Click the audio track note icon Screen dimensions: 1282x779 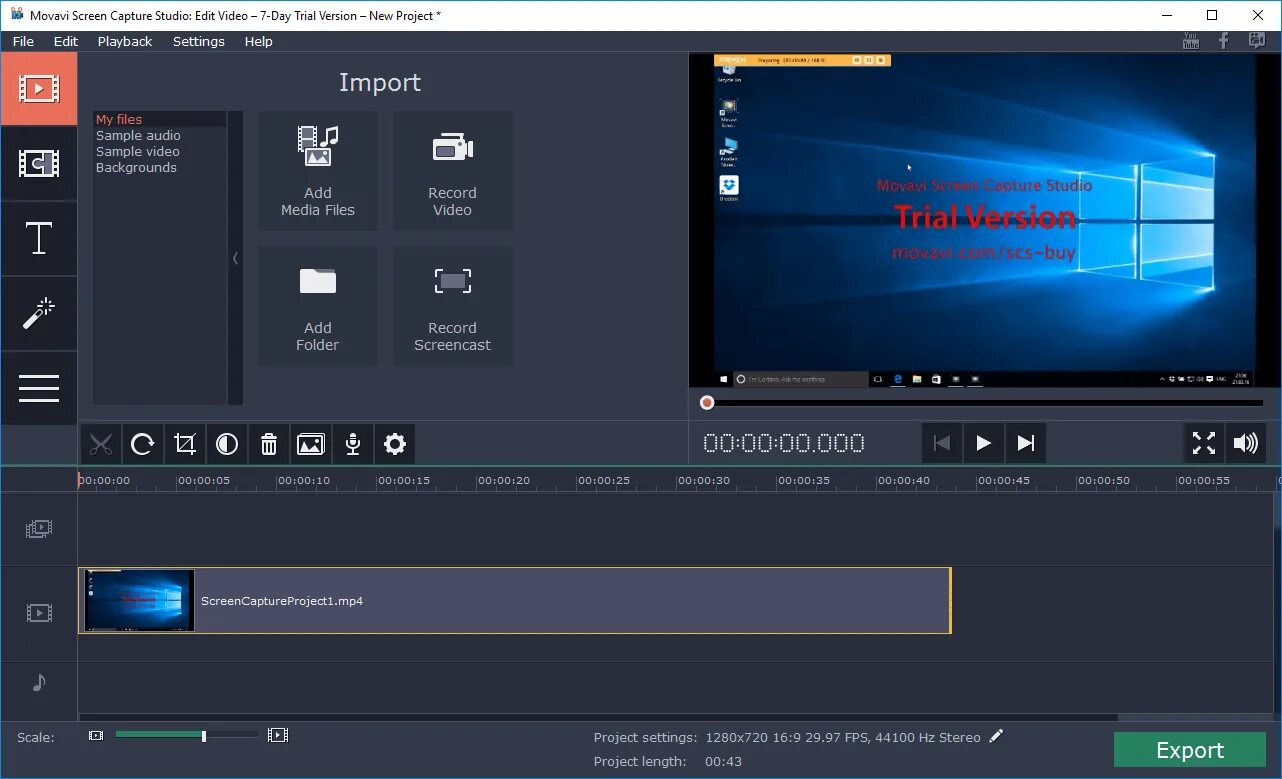point(39,682)
